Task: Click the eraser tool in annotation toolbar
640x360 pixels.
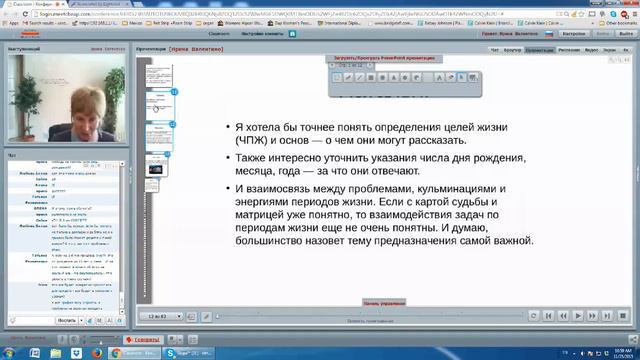Action: 451,78
